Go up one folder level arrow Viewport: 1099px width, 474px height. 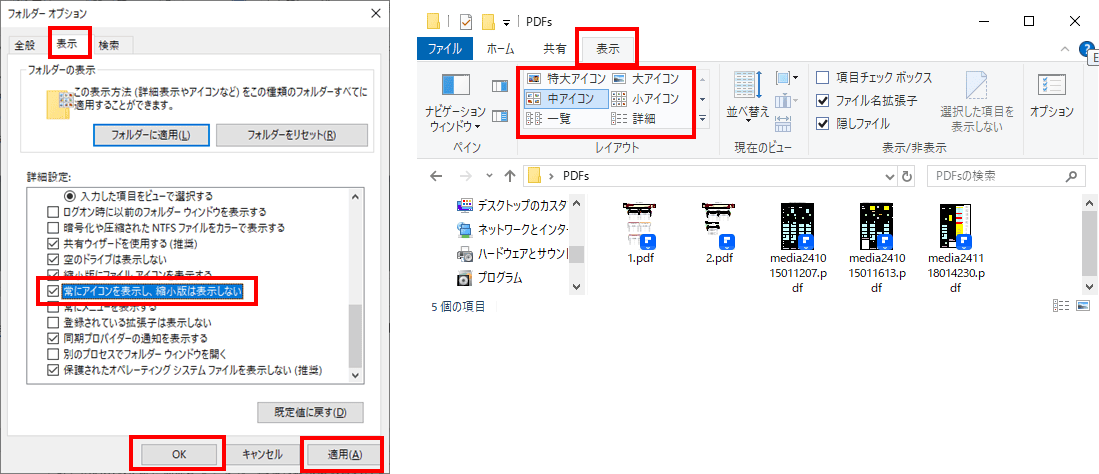click(x=510, y=175)
